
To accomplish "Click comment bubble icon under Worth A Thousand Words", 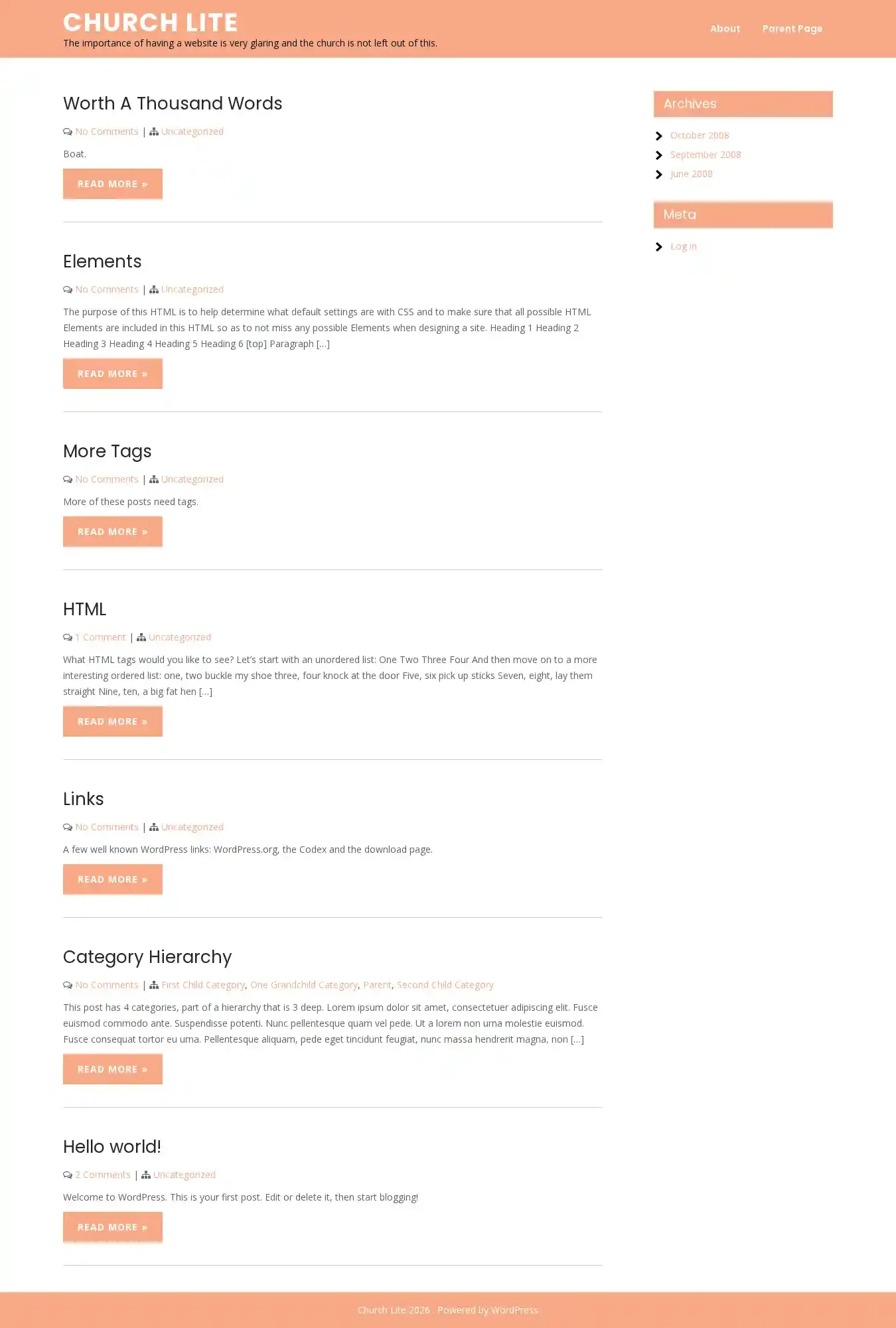I will pos(68,131).
